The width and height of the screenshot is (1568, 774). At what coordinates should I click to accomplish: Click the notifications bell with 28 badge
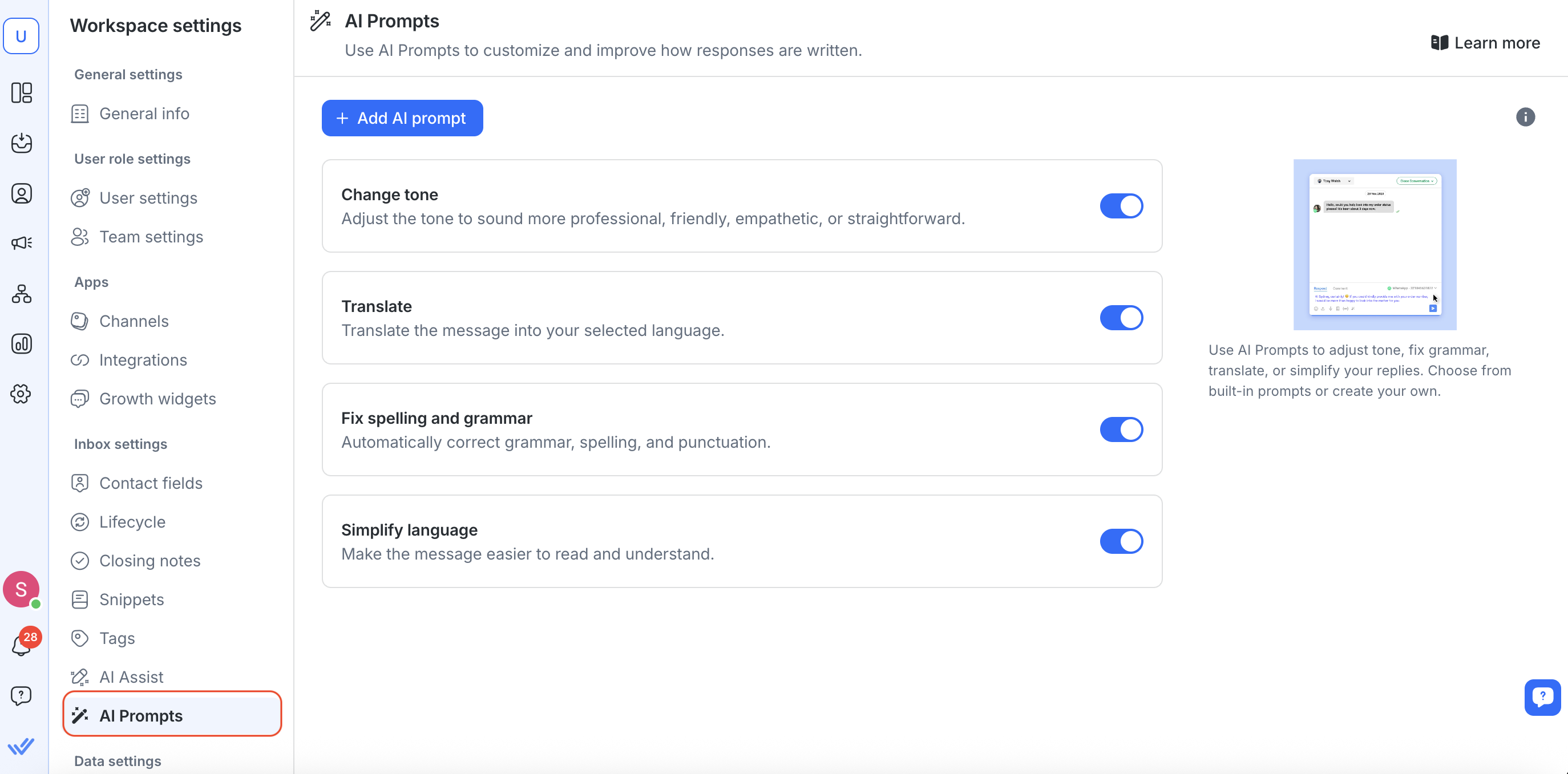click(x=21, y=645)
